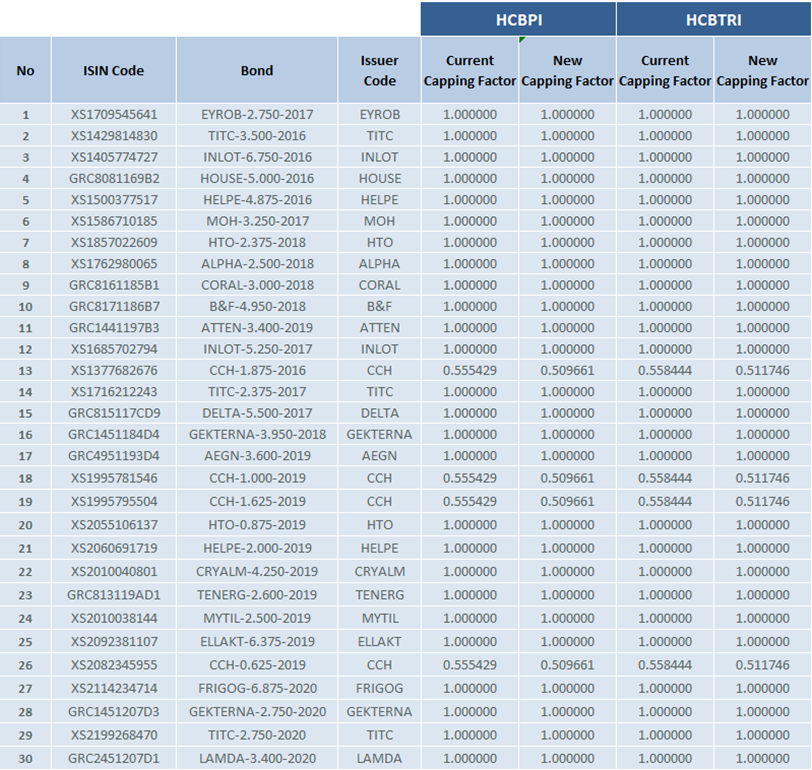The height and width of the screenshot is (770, 812).
Task: Click ISIN cell XS2082345955
Action: (114, 664)
